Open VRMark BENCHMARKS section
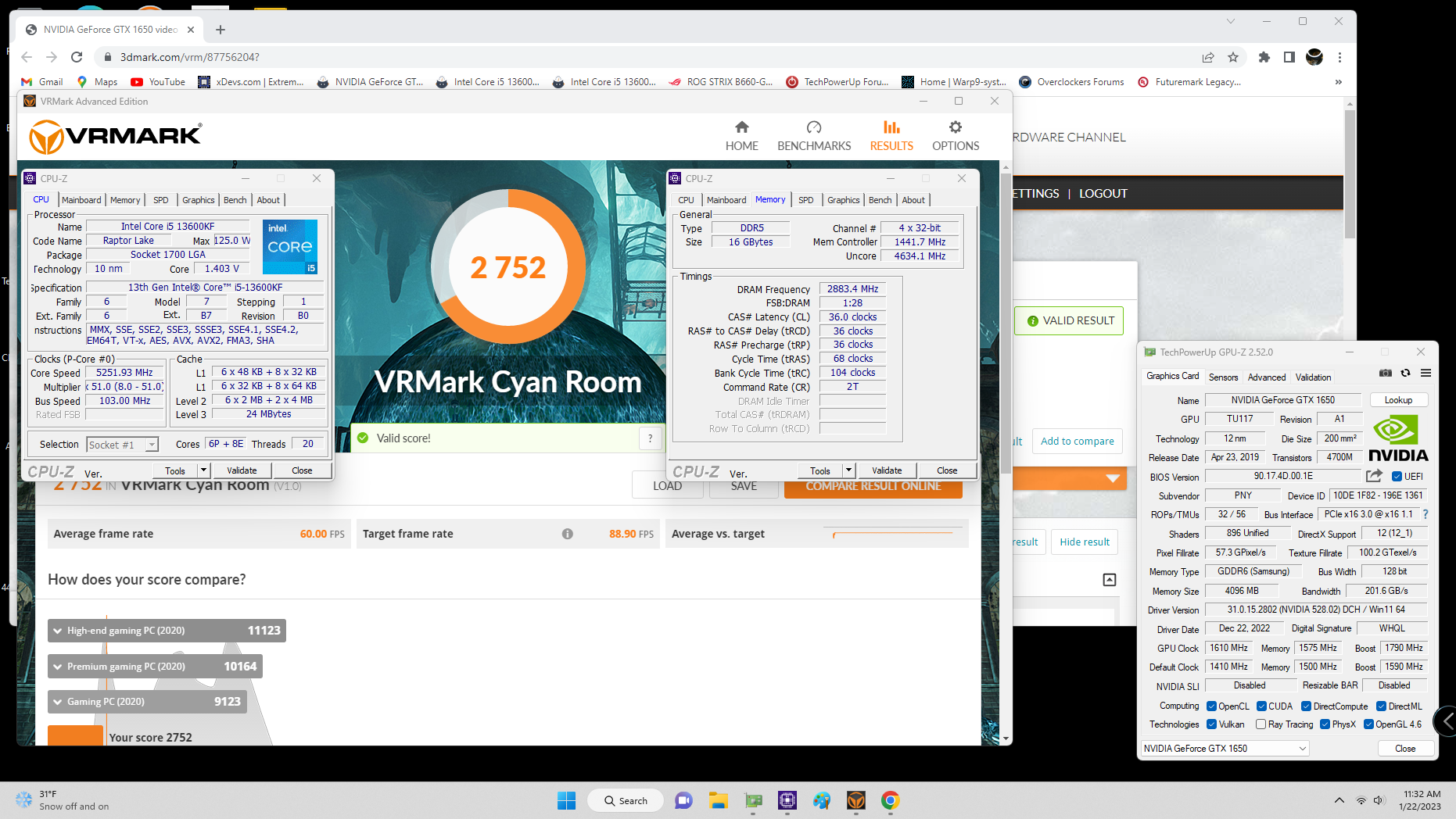This screenshot has height=819, width=1456. [814, 136]
